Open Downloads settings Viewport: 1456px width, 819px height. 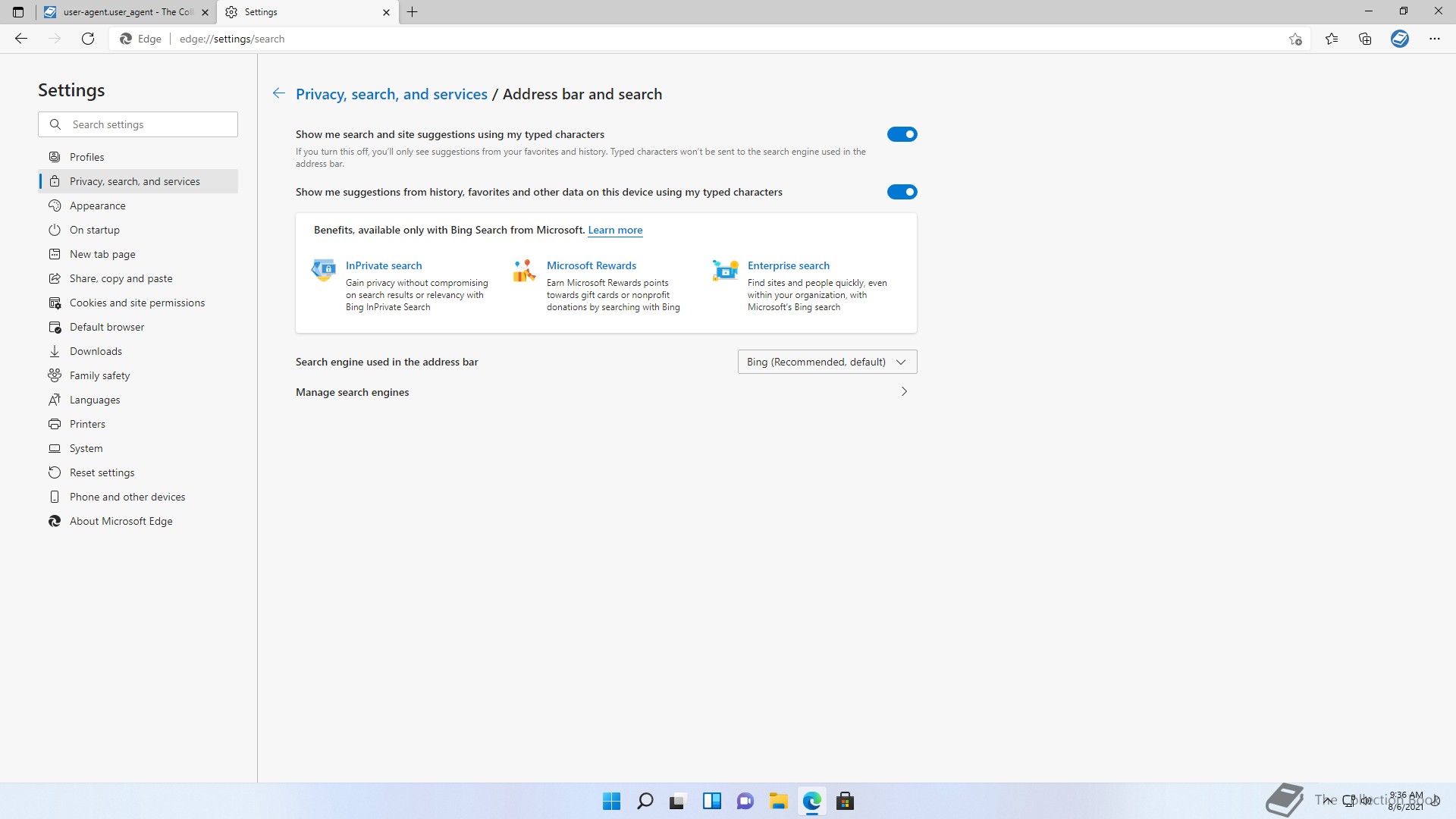(x=138, y=351)
